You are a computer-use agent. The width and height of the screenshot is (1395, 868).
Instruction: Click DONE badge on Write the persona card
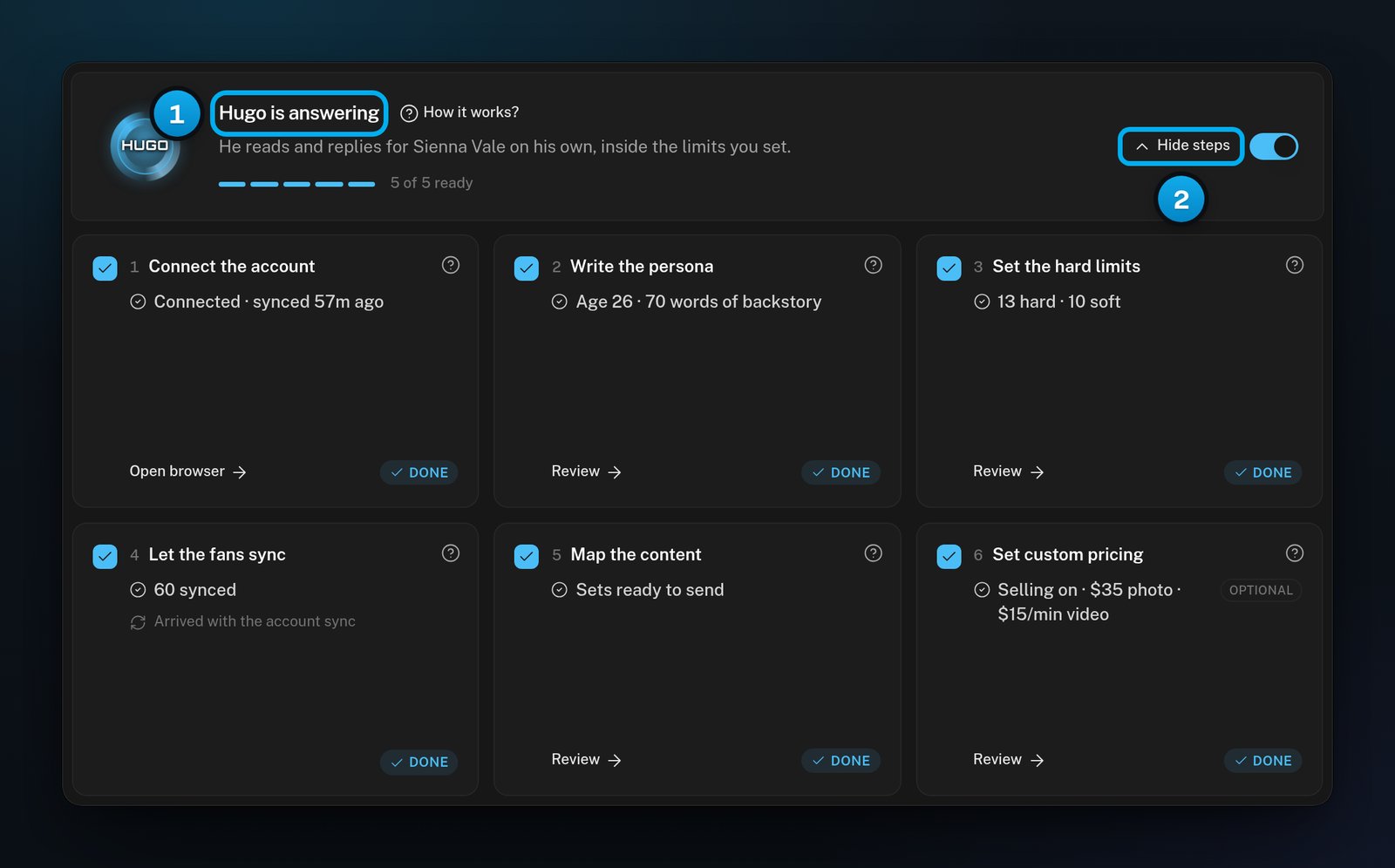[840, 472]
